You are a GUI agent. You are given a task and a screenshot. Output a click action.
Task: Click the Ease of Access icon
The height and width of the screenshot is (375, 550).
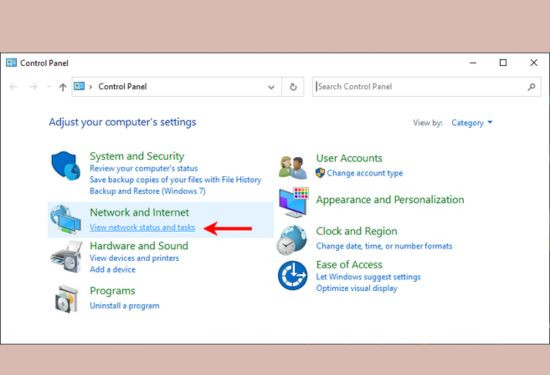pyautogui.click(x=293, y=275)
